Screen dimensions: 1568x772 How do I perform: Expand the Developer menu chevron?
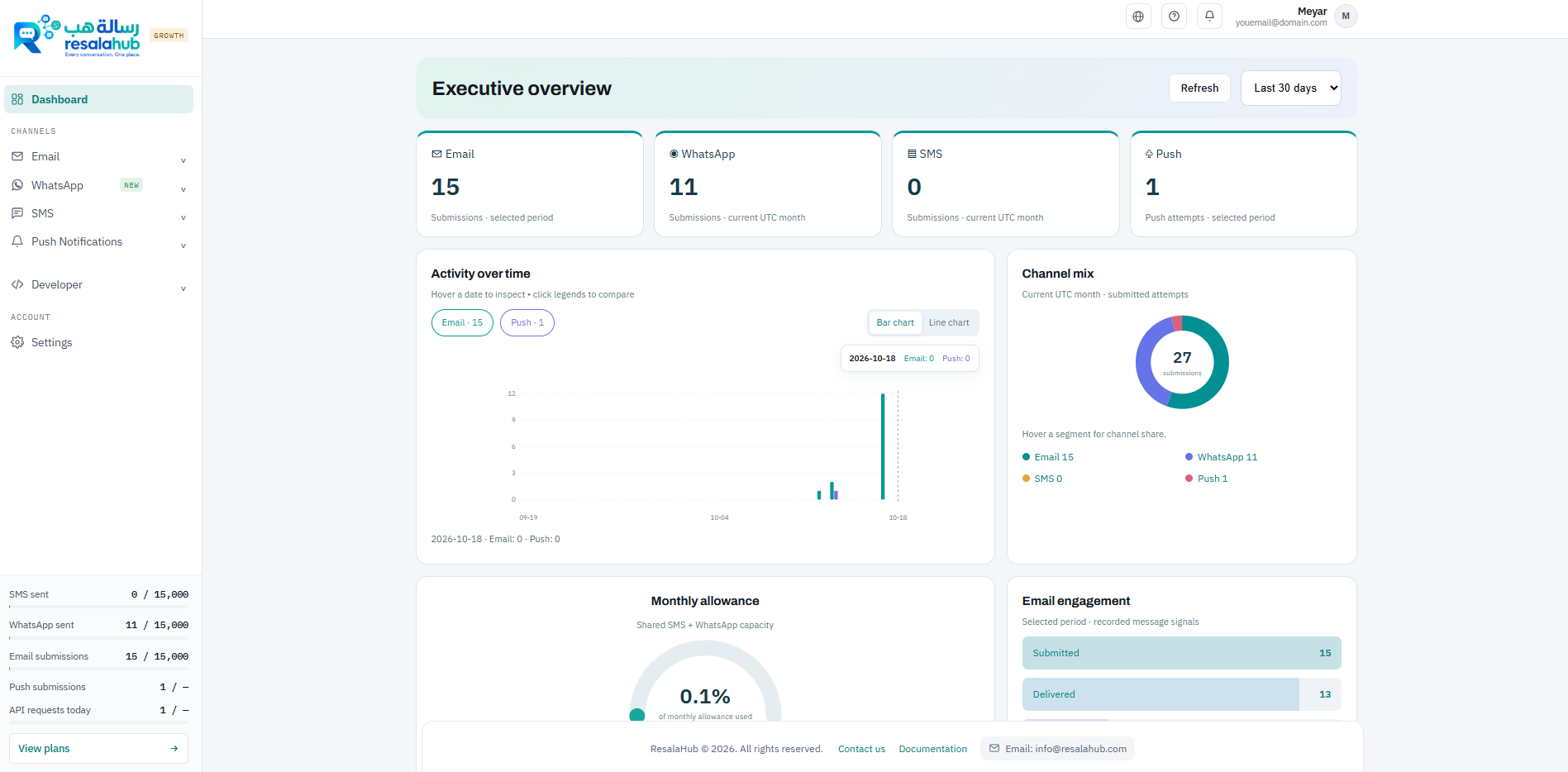coord(183,288)
